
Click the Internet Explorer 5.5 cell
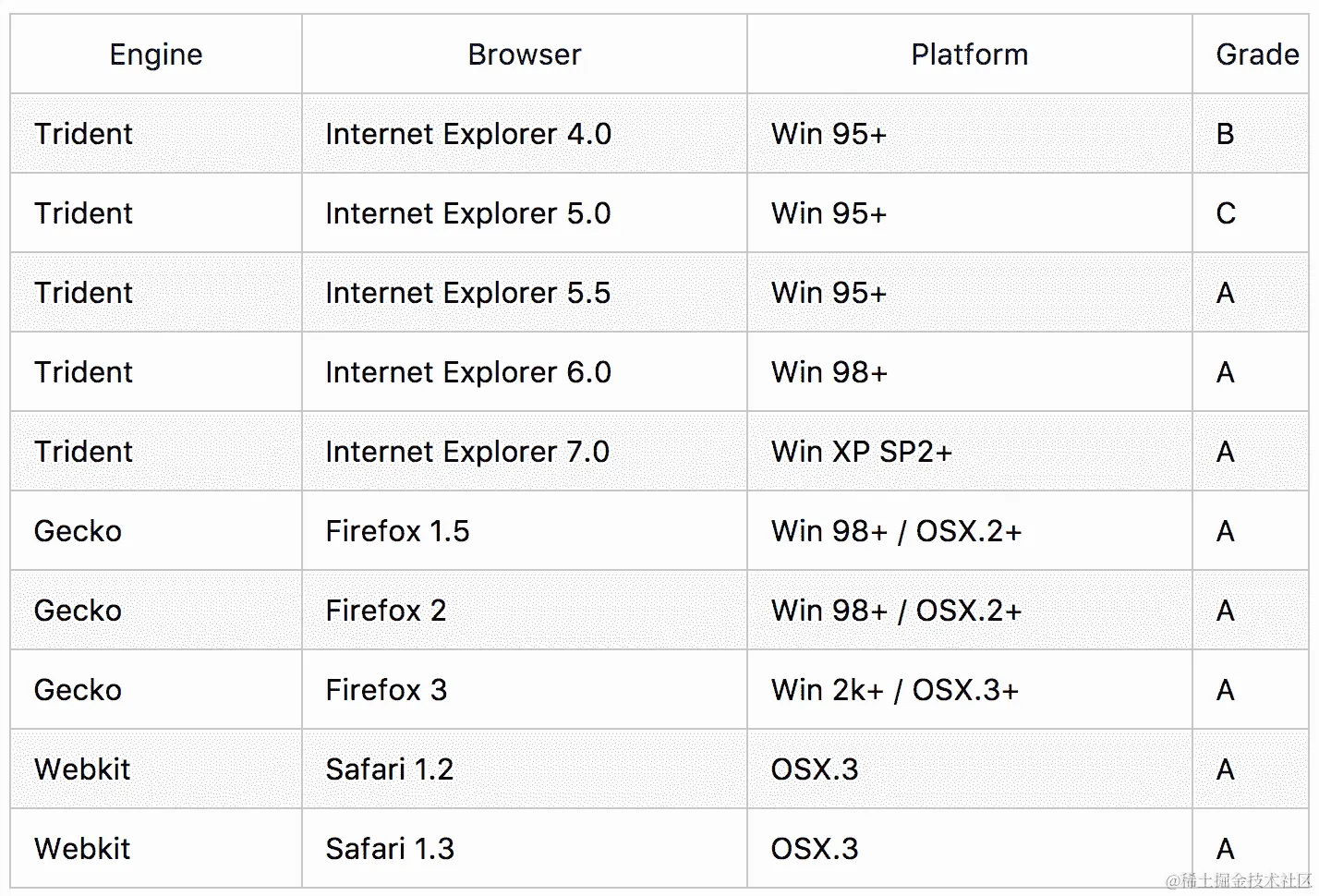tap(468, 293)
